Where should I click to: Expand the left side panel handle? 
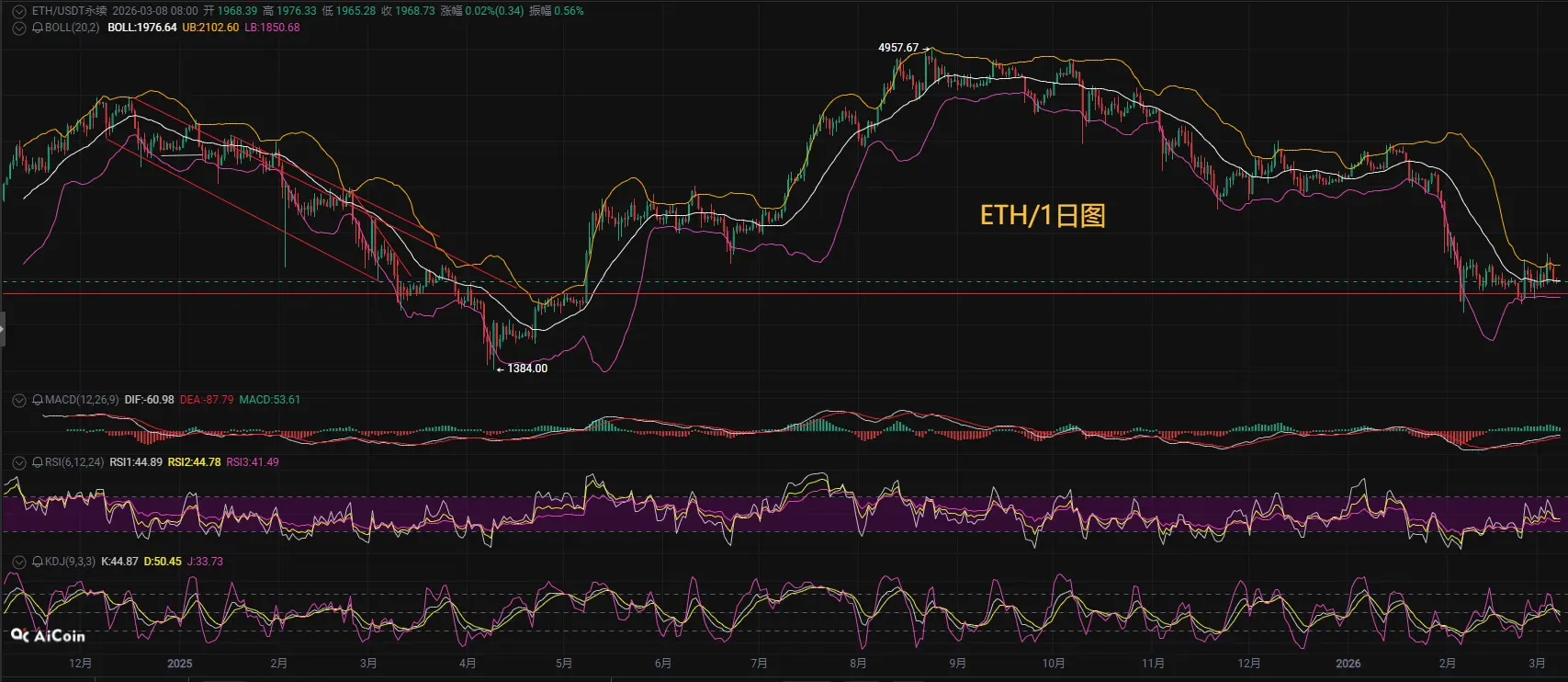coord(3,329)
